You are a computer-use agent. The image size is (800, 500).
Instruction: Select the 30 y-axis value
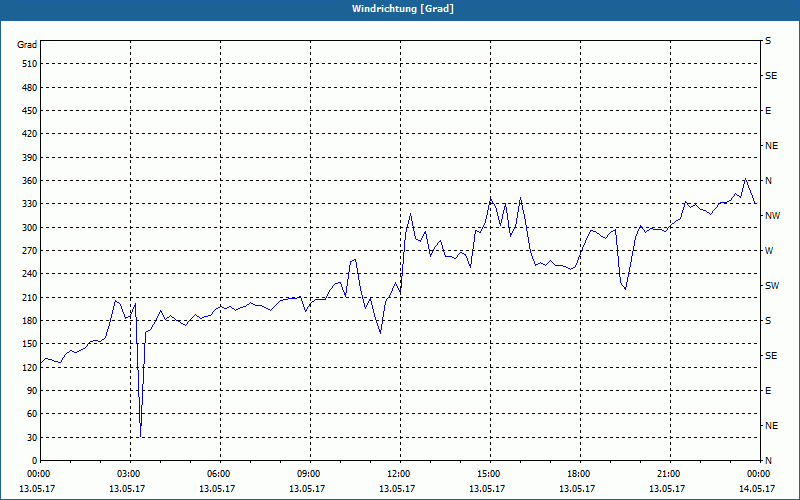coord(32,437)
